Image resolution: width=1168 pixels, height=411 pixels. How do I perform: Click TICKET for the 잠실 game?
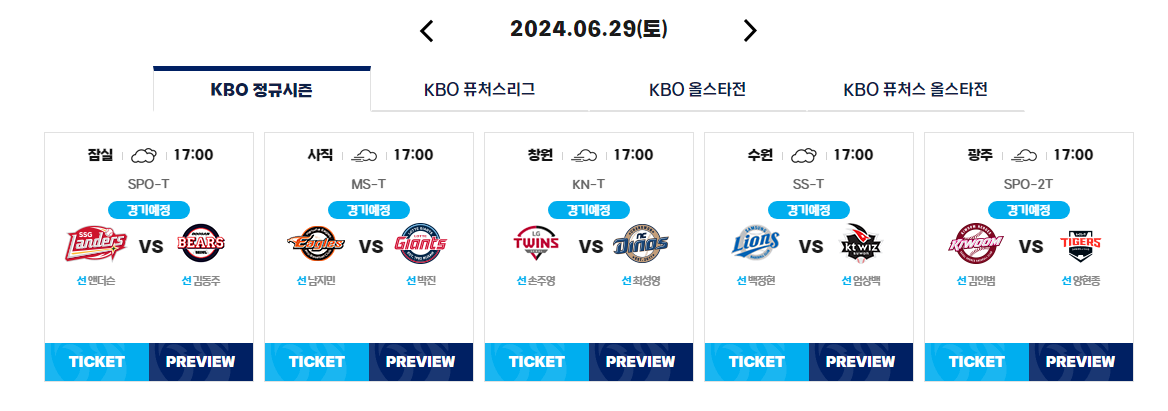[x=97, y=362]
